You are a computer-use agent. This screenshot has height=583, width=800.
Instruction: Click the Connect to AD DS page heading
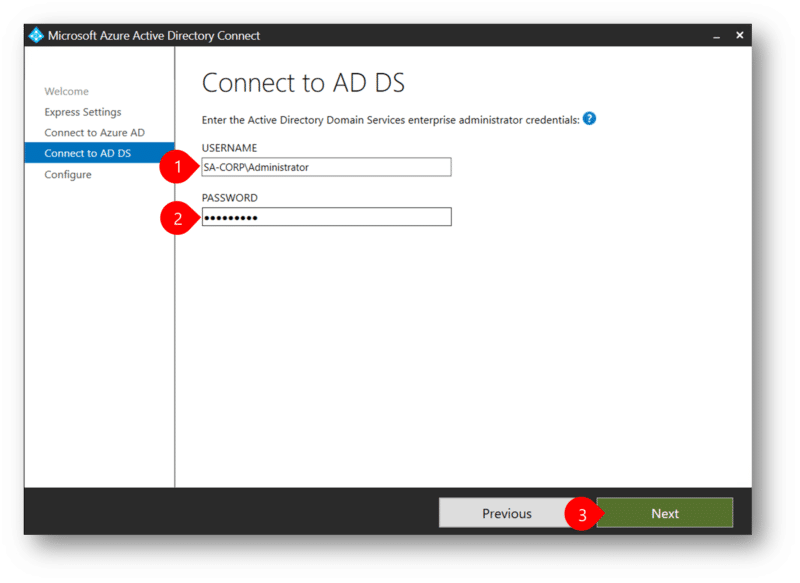pos(304,82)
